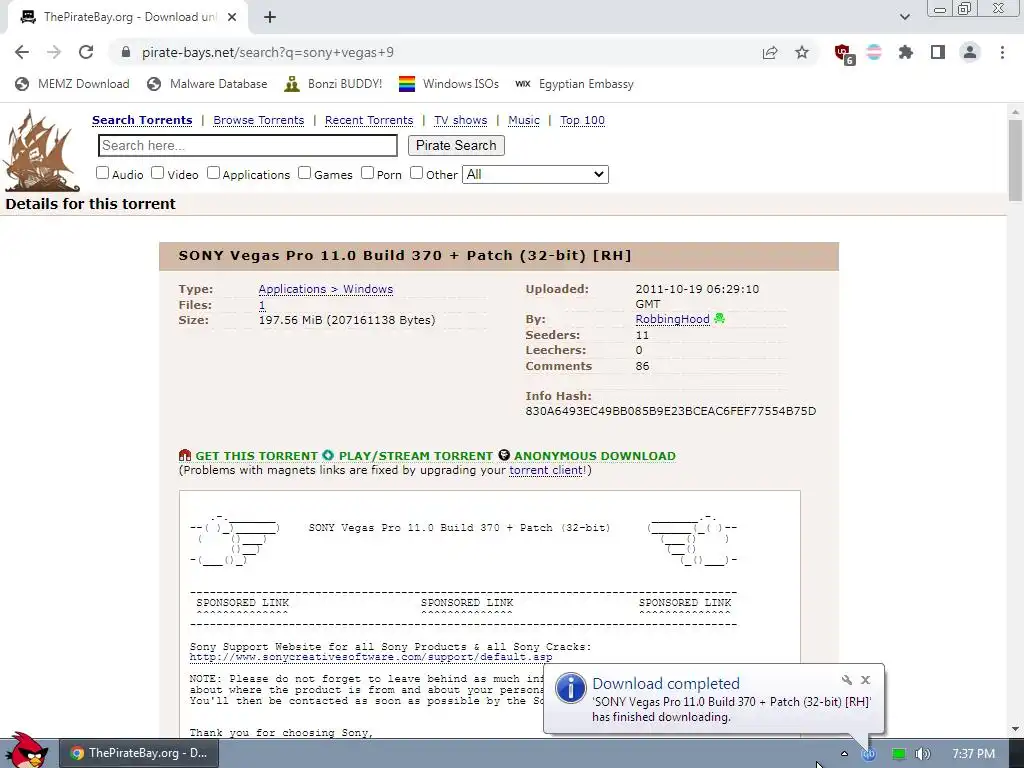1024x768 pixels.
Task: Open RobbingHood uploader profile
Action: 673,319
